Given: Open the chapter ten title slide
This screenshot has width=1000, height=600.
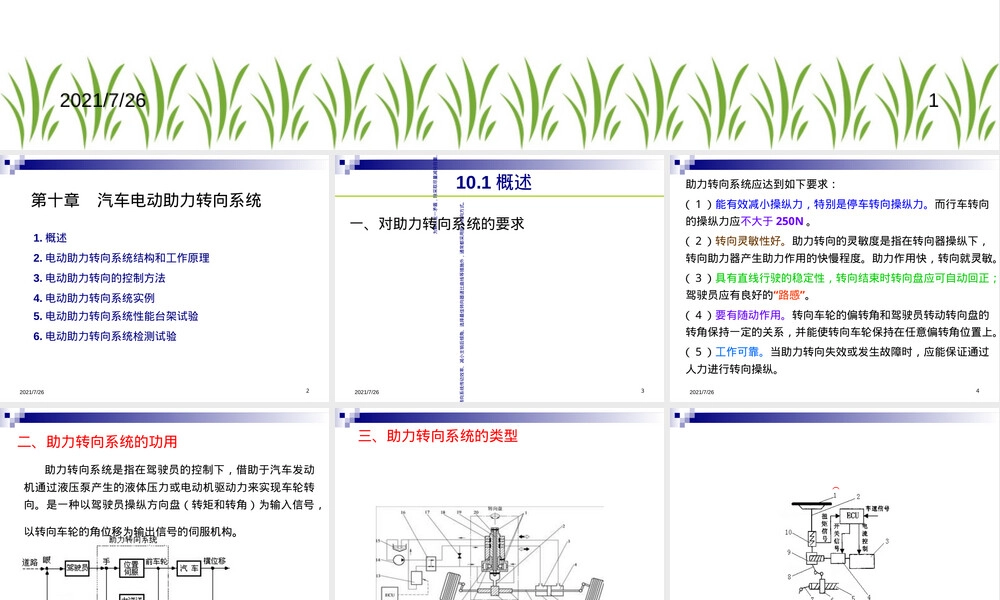Looking at the screenshot, I should pyautogui.click(x=164, y=278).
